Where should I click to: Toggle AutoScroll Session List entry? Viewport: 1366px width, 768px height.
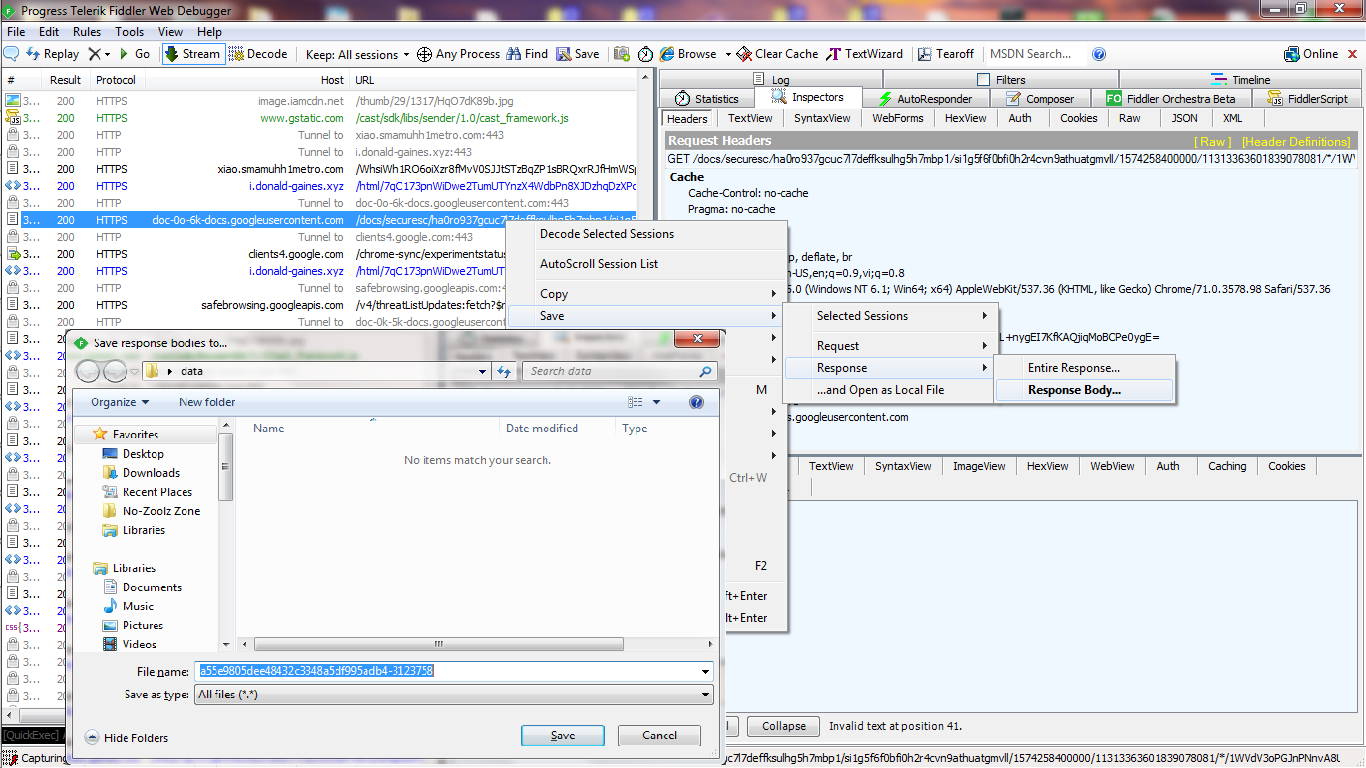pyautogui.click(x=646, y=264)
